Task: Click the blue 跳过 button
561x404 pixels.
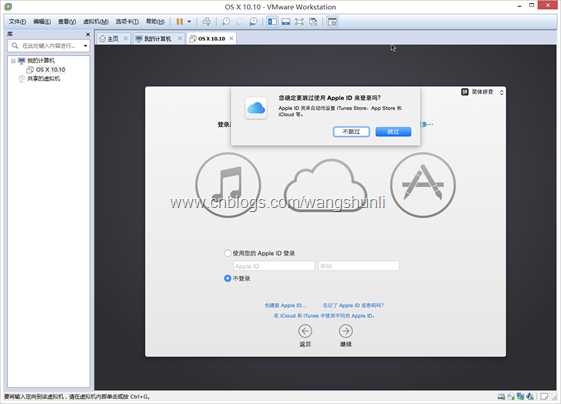Action: click(393, 132)
